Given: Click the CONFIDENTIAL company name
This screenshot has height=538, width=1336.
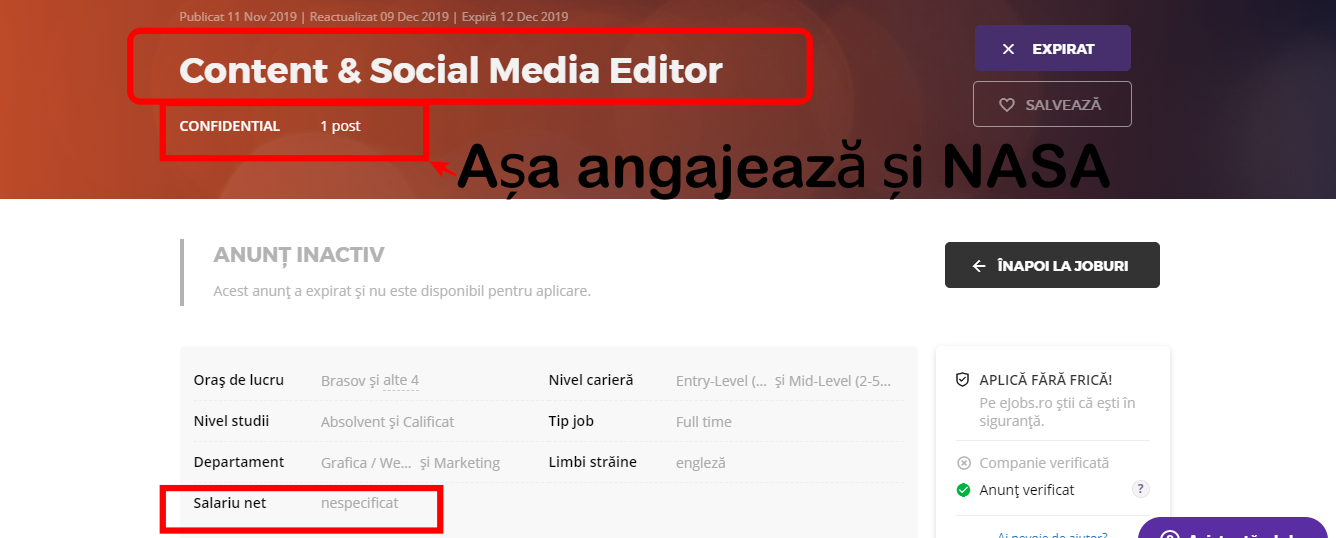Looking at the screenshot, I should click(229, 126).
